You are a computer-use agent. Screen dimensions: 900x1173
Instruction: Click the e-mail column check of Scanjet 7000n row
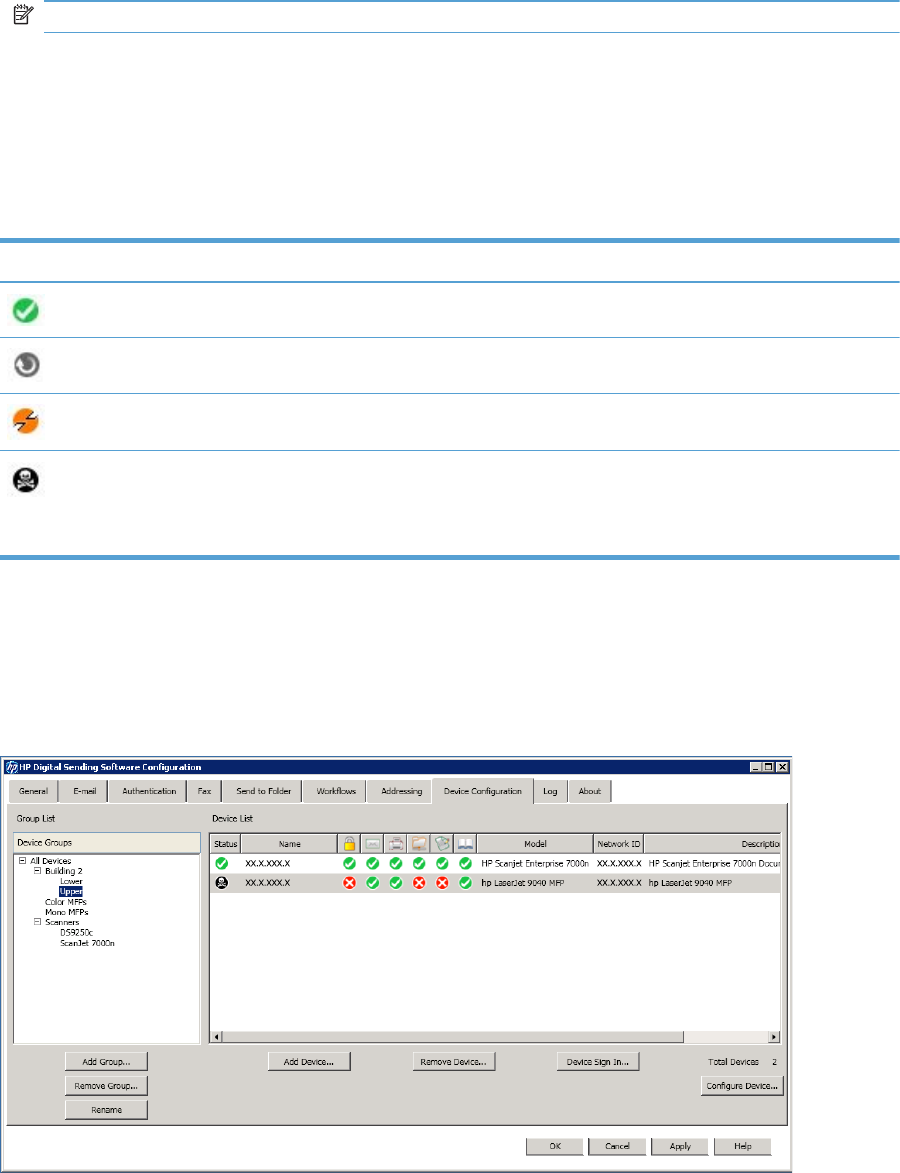coord(373,863)
